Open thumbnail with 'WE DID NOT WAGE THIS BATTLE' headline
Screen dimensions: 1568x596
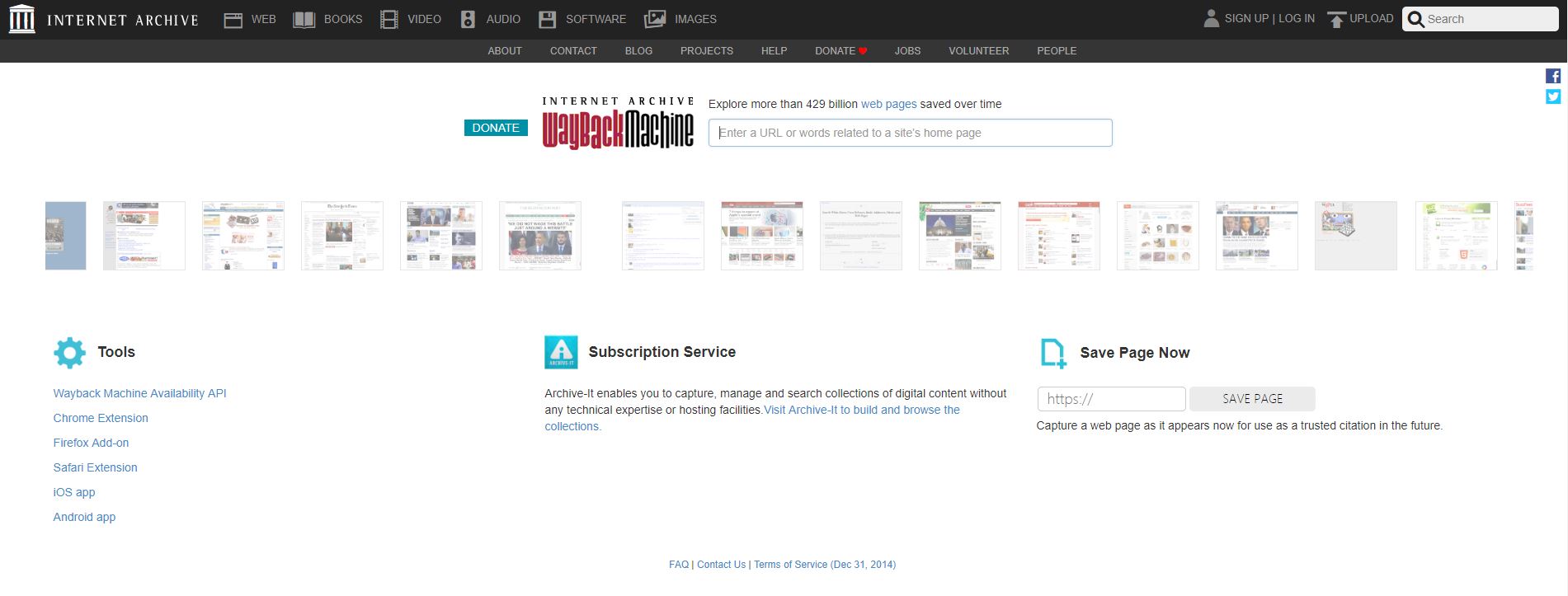tap(540, 236)
